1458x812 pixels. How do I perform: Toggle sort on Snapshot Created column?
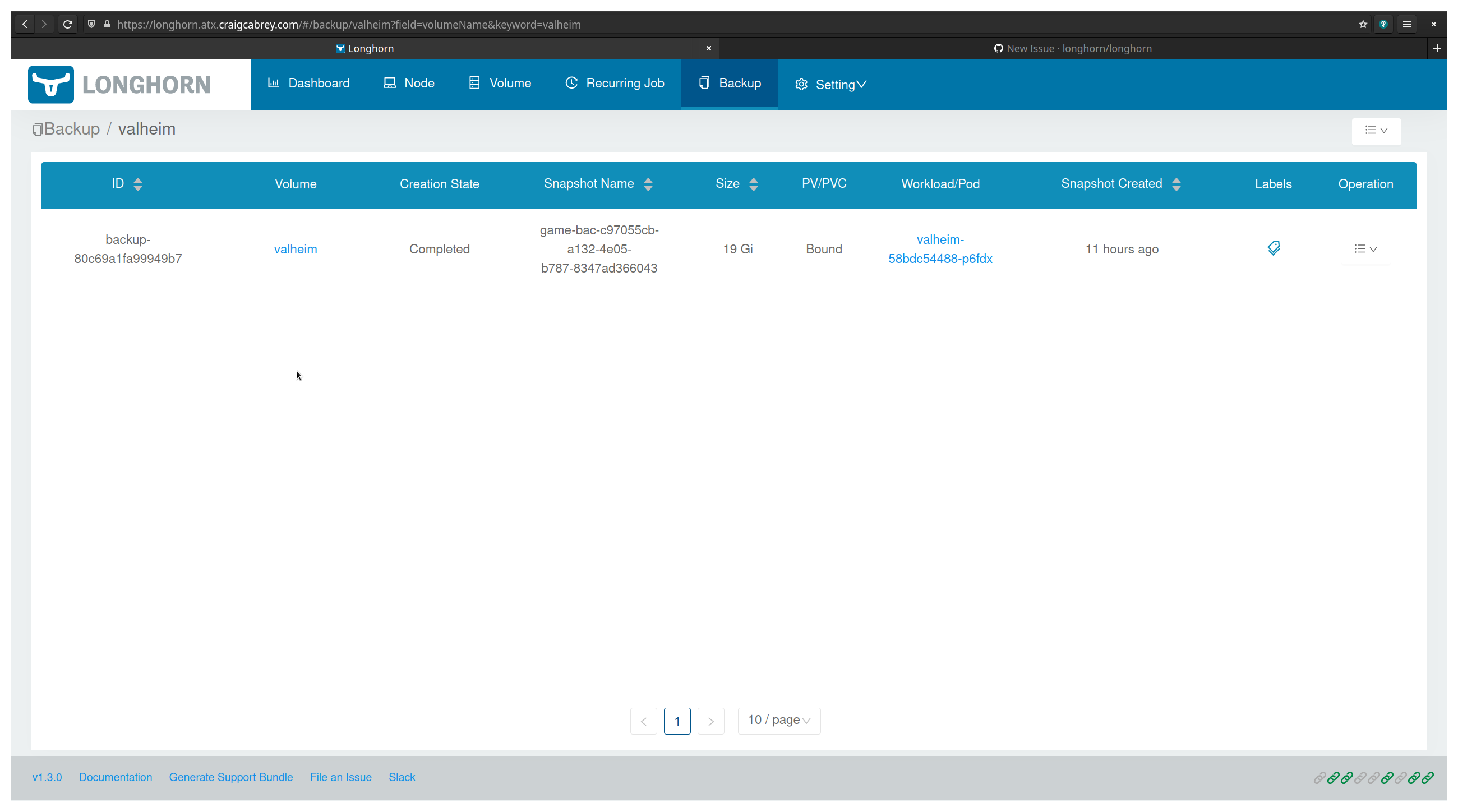click(x=1176, y=184)
